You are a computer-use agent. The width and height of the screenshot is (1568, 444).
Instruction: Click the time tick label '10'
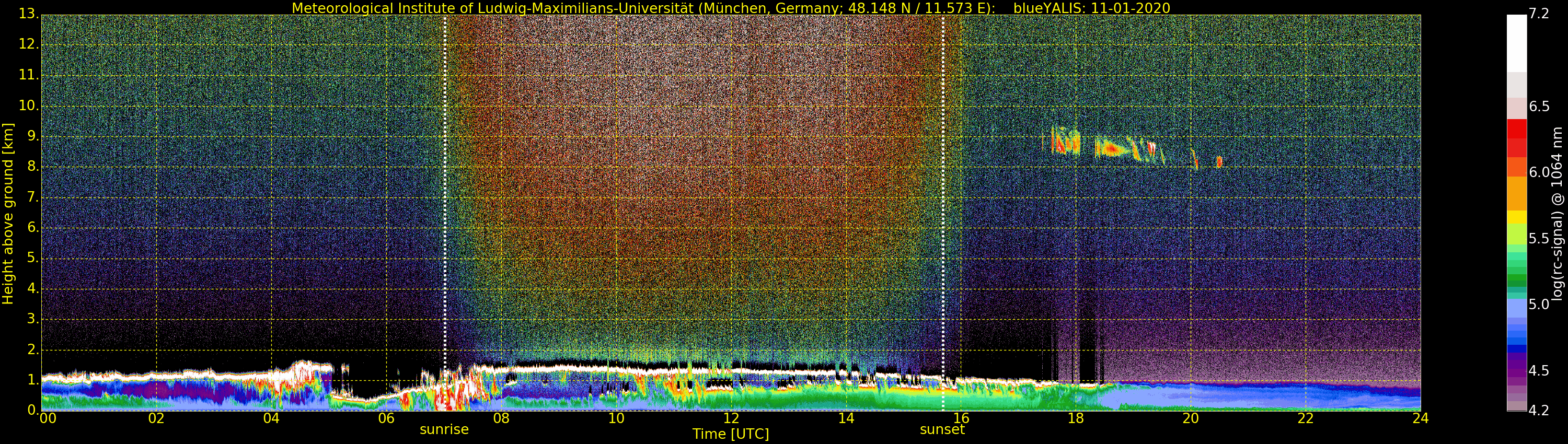click(x=616, y=418)
